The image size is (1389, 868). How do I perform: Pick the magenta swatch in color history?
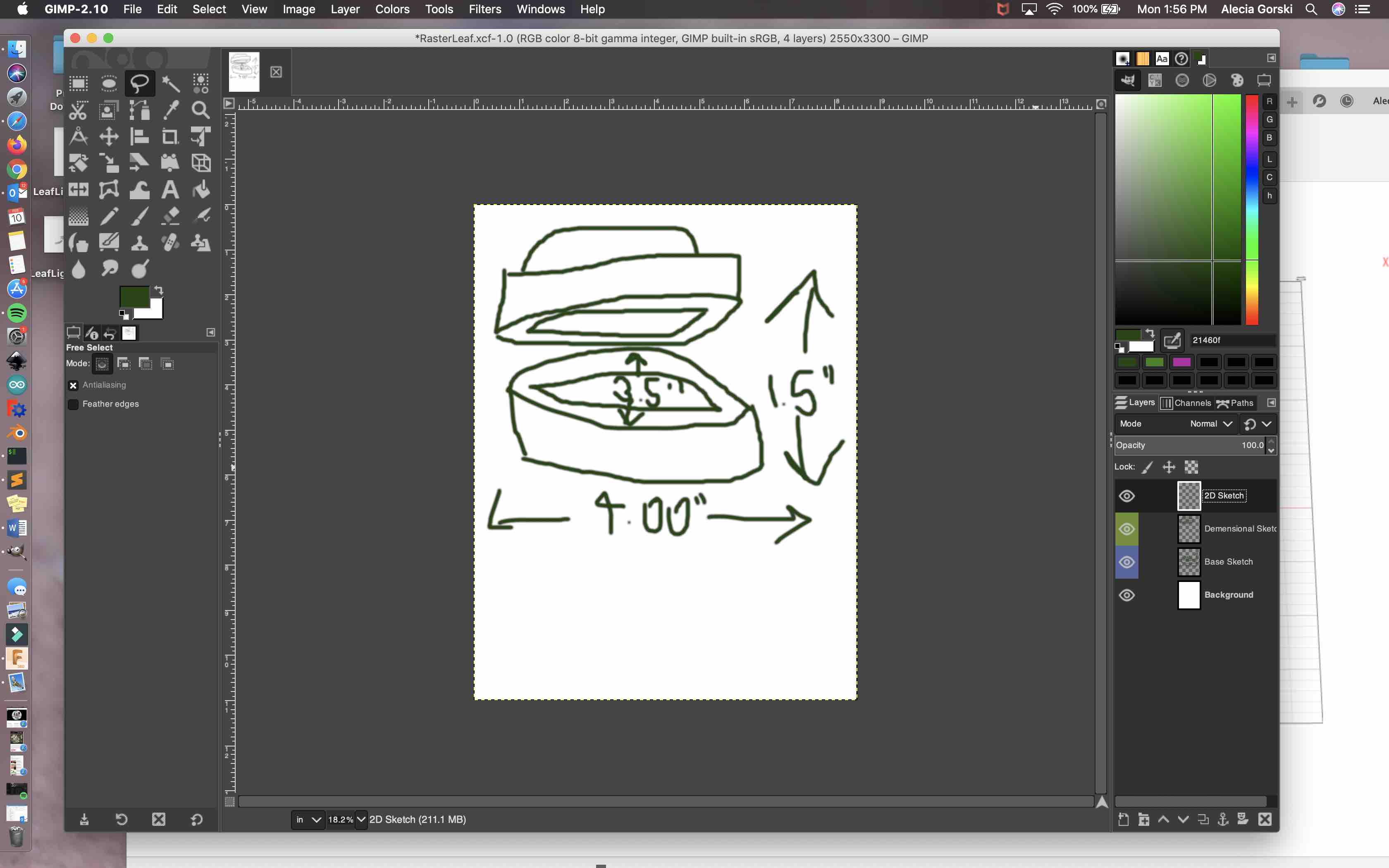(x=1181, y=362)
